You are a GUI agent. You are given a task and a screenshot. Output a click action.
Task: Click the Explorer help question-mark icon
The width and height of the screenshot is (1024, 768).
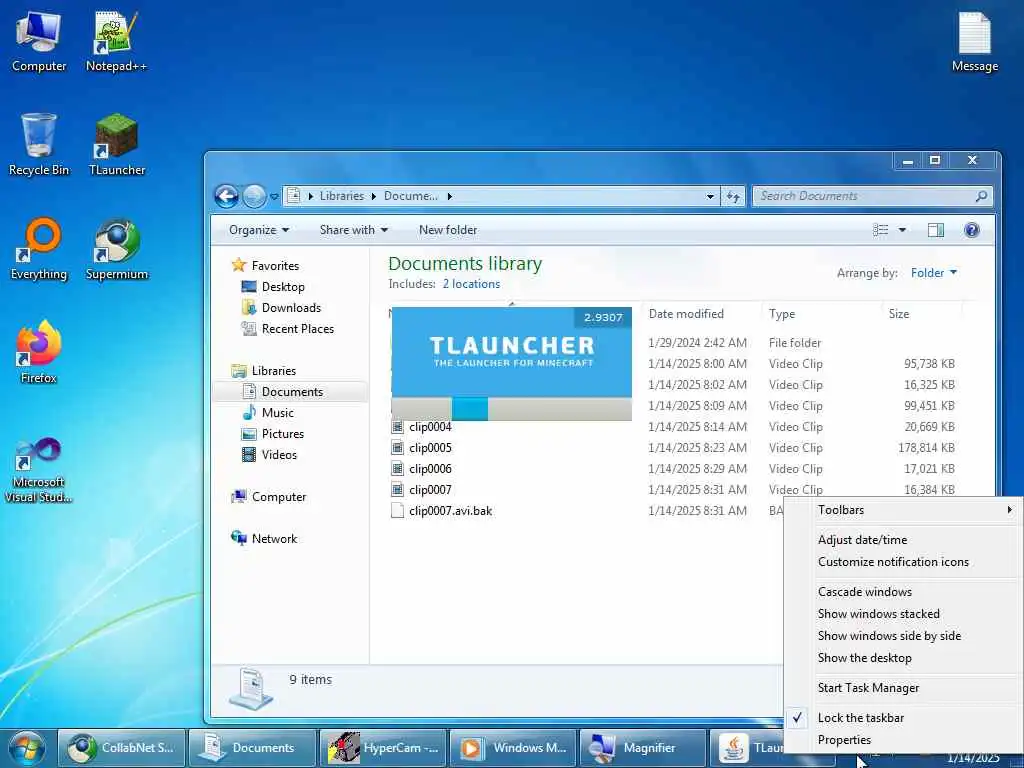tap(972, 230)
